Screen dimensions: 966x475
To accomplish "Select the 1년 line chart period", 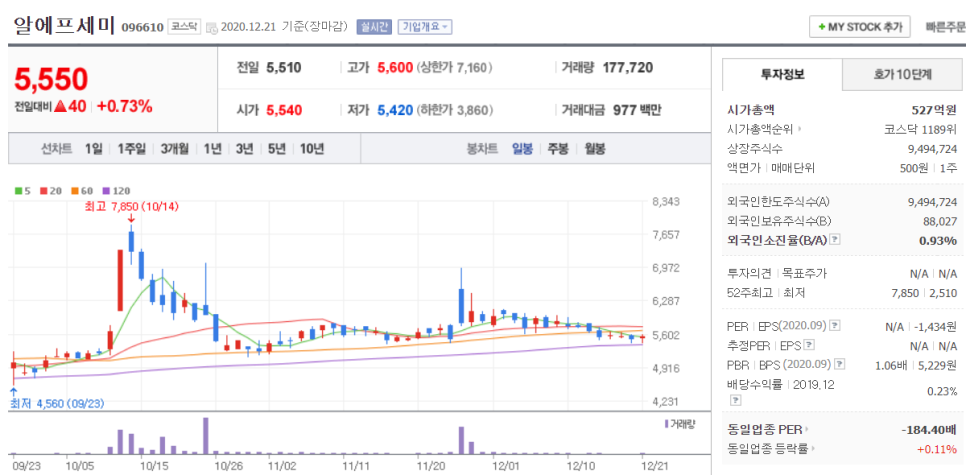I will click(212, 148).
